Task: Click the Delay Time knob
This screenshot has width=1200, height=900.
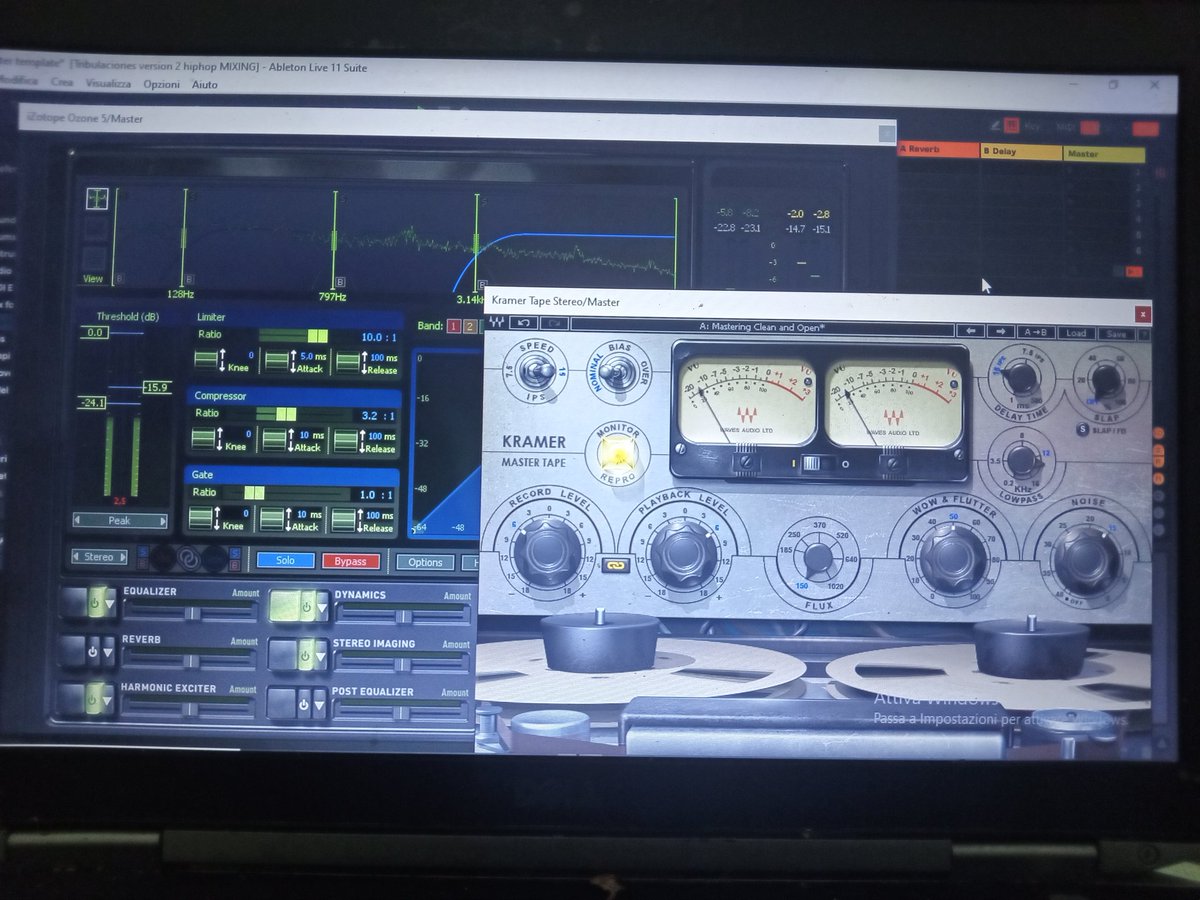Action: click(x=1020, y=378)
